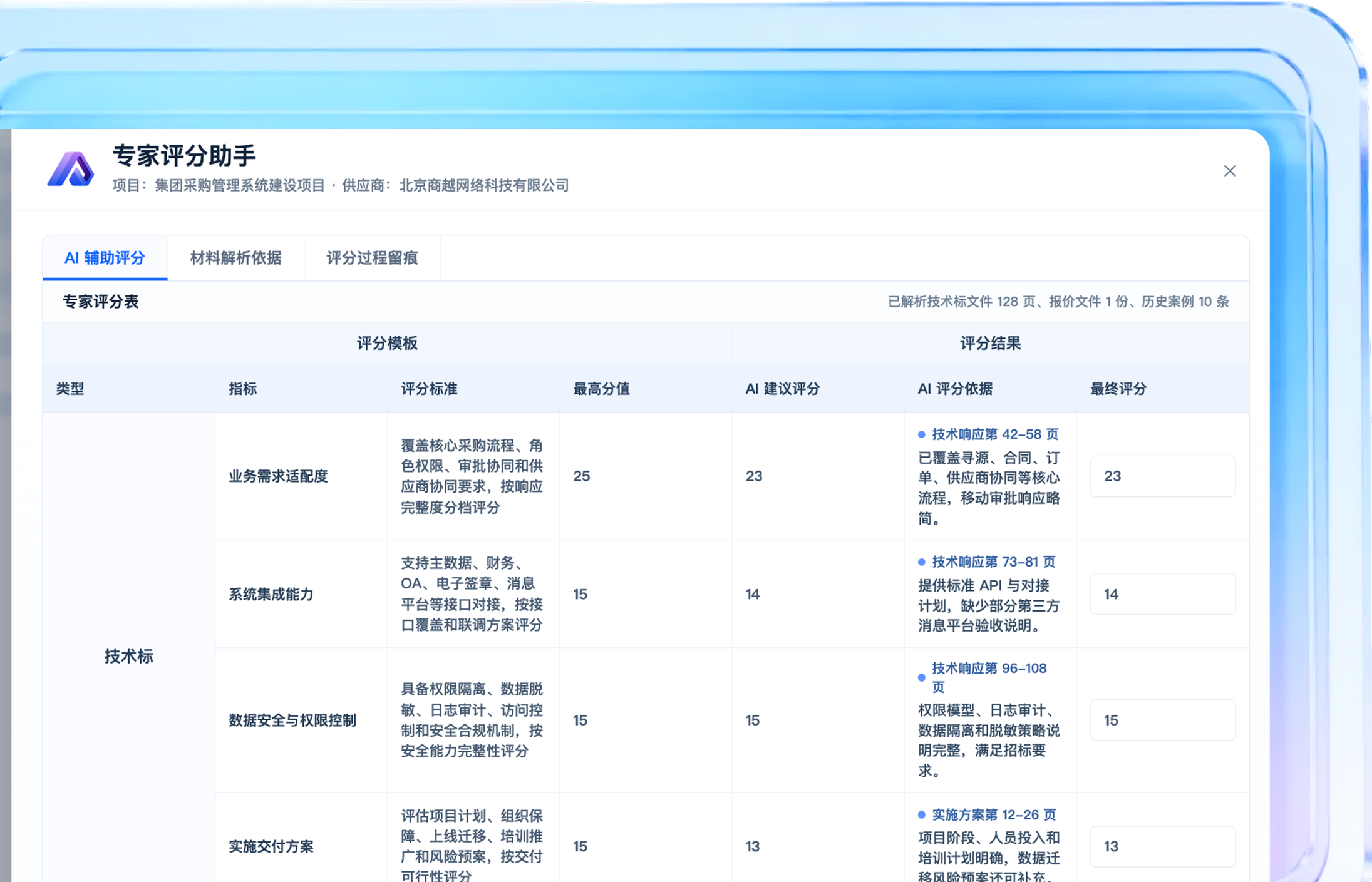Open the link 技术响应第 73–81 页
1372x882 pixels.
tap(993, 562)
